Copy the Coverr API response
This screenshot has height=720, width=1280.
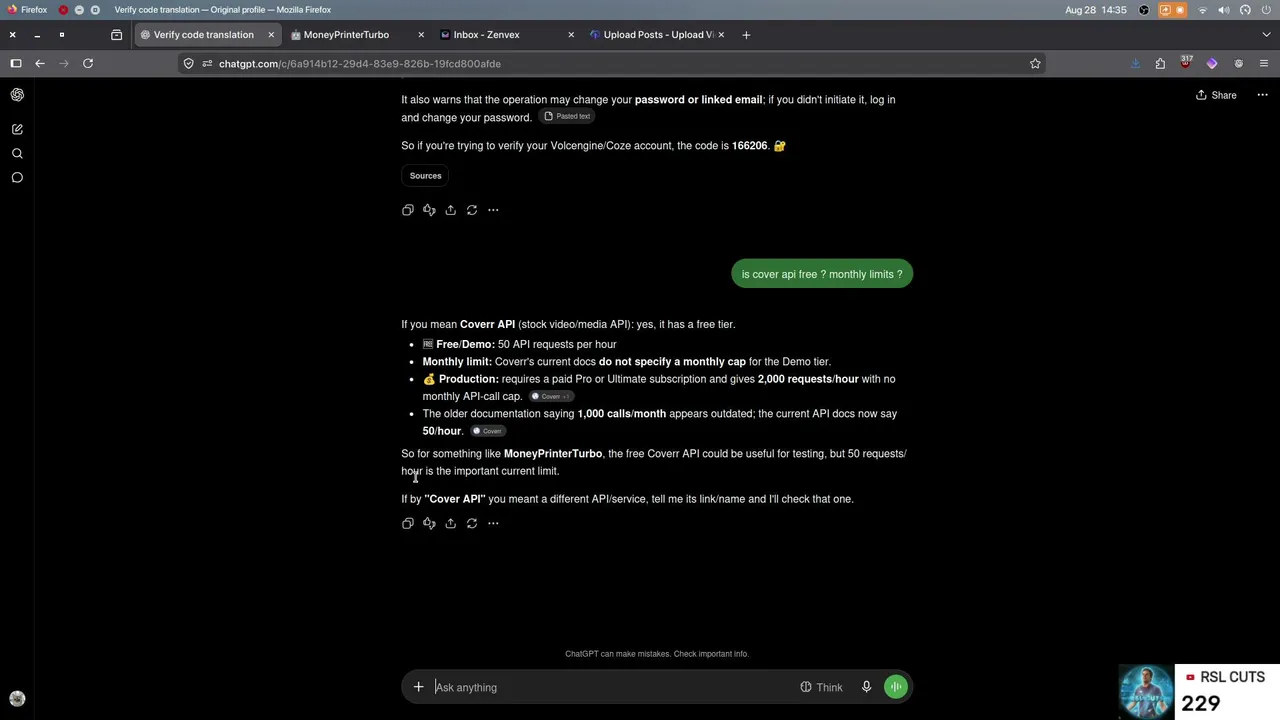pos(408,523)
